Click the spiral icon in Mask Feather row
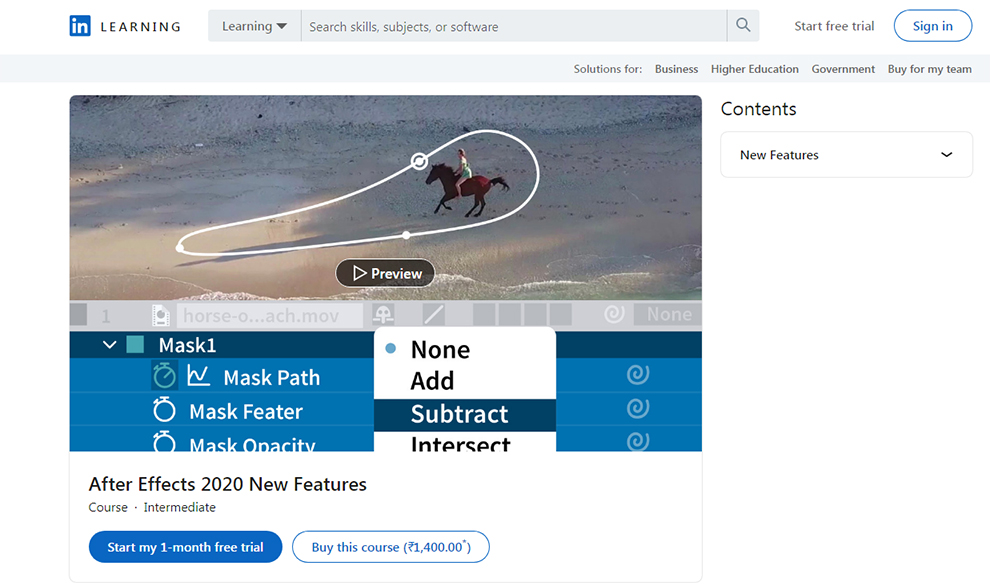This screenshot has height=586, width=990. pyautogui.click(x=638, y=409)
